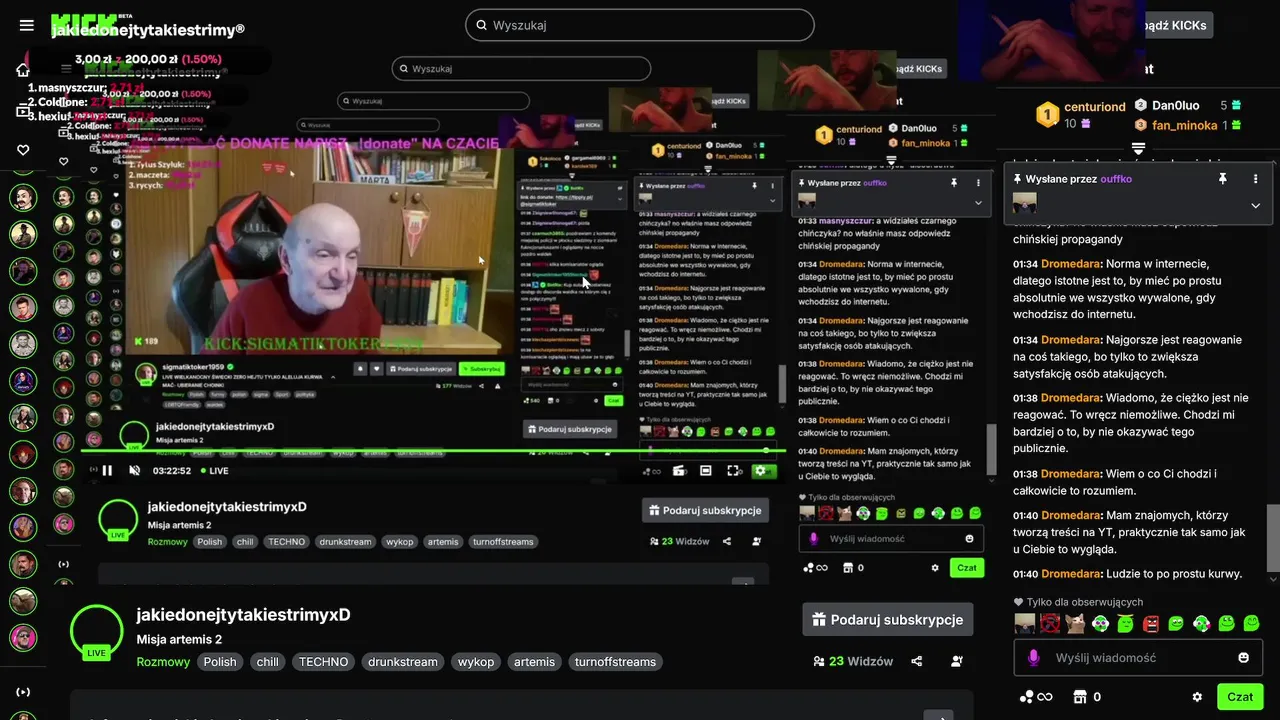Open the green player settings gear in the video bar
This screenshot has height=720, width=1280.
tap(761, 471)
